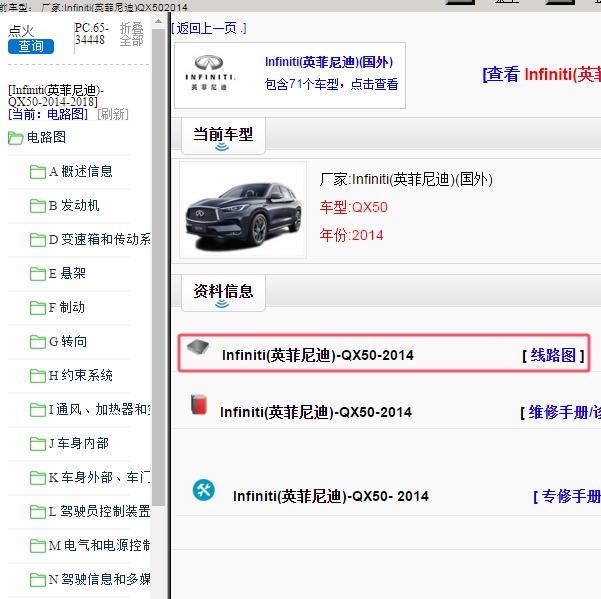Viewport: 601px width, 599px height.
Task: Select the 当前车型 tab
Action: 223,136
